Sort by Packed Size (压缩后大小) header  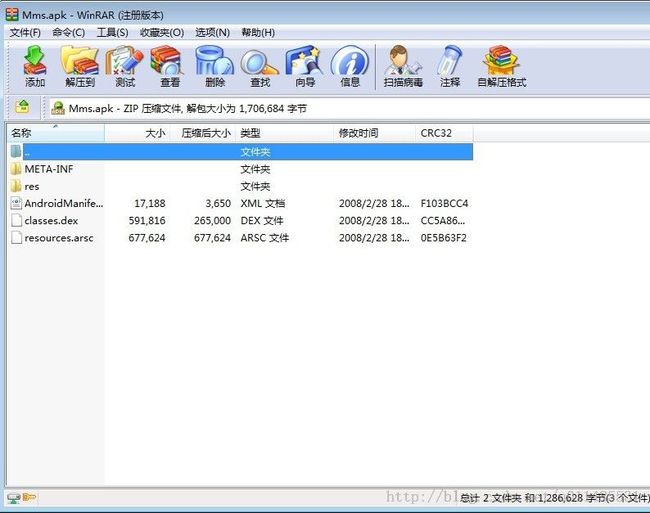203,133
